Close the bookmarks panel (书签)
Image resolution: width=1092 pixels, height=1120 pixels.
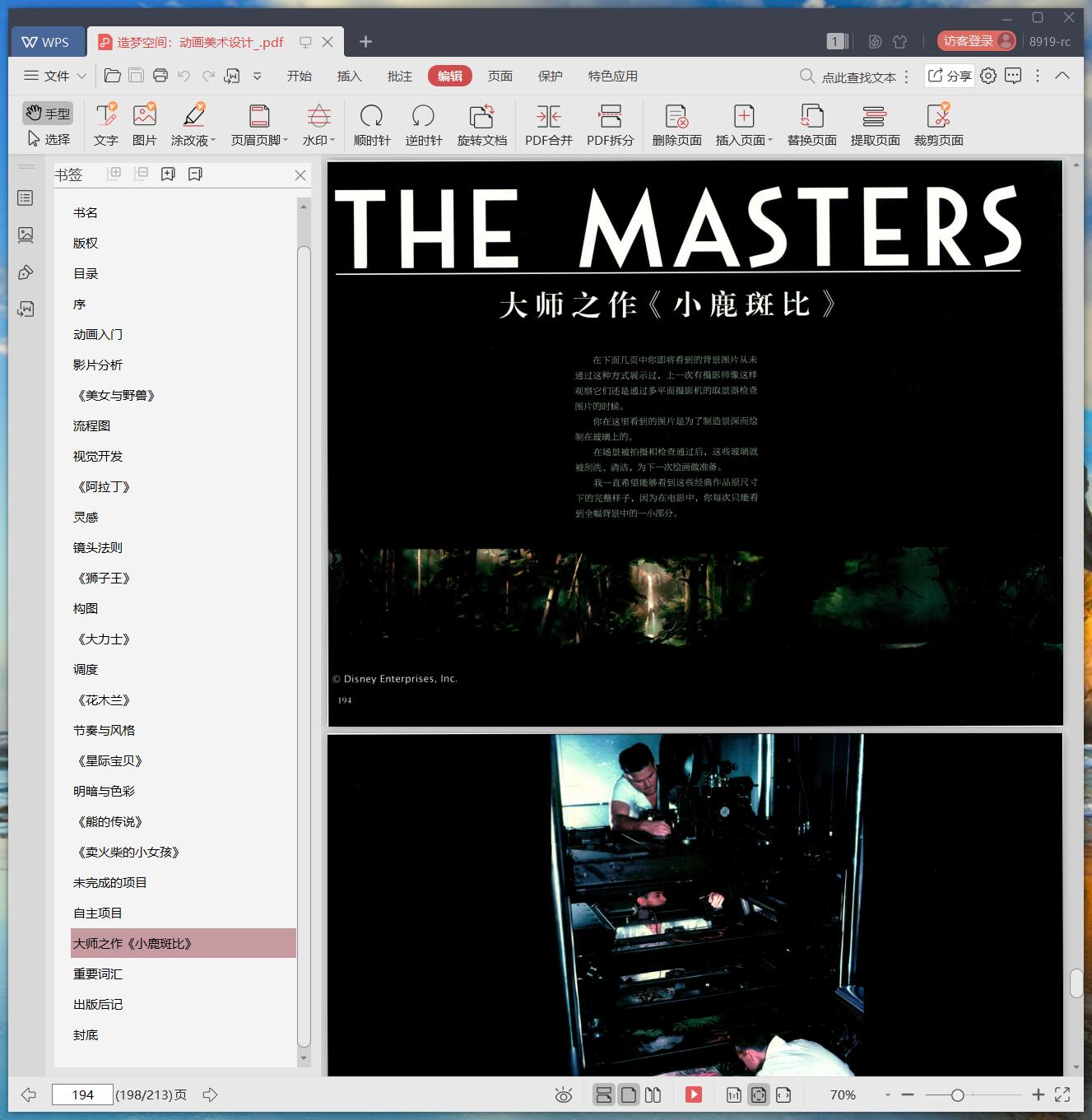(x=300, y=174)
